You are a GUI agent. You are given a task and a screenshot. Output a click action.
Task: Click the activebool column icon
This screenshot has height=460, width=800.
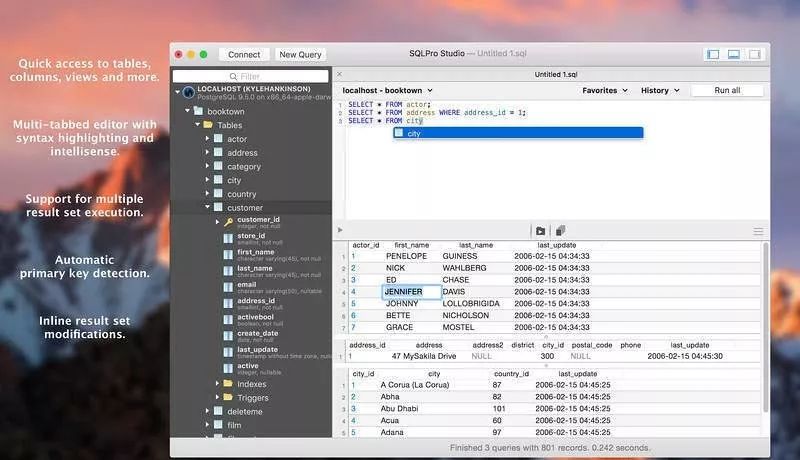[228, 320]
